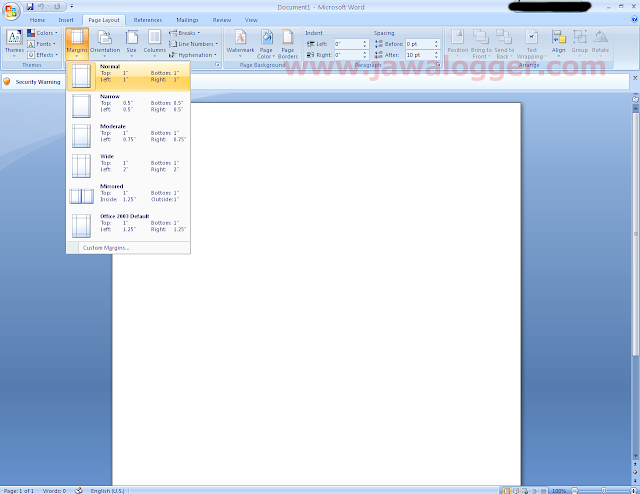Click the Save icon in Quick Access
Screen dimensions: 640x494
(x=30, y=7)
